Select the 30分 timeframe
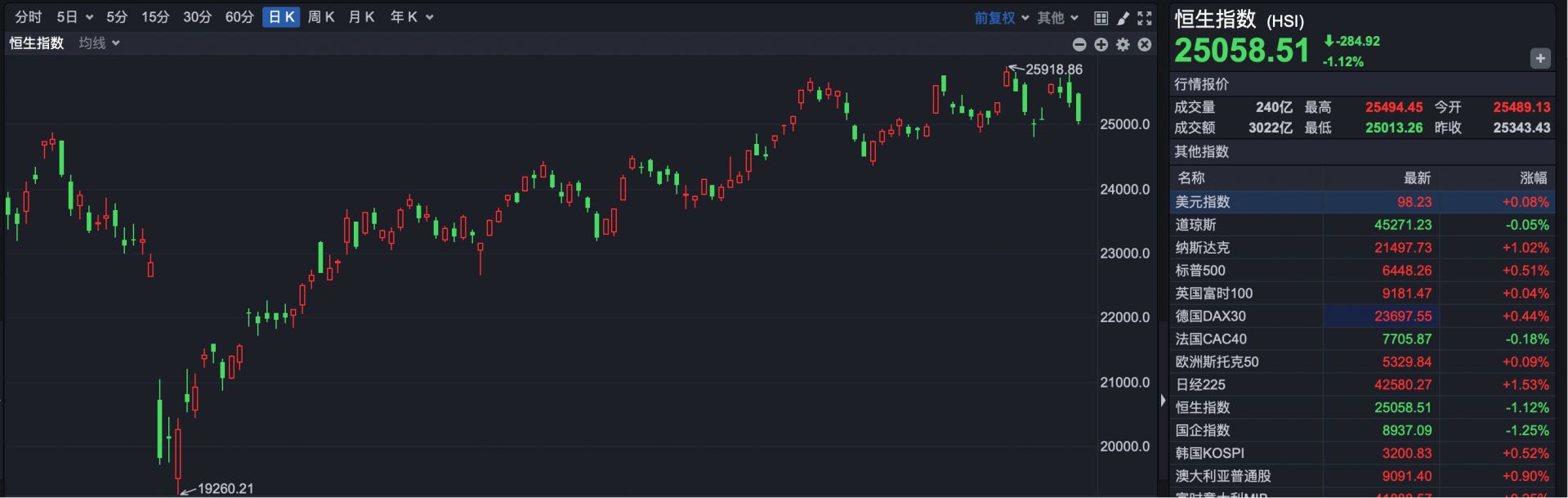 pyautogui.click(x=197, y=17)
